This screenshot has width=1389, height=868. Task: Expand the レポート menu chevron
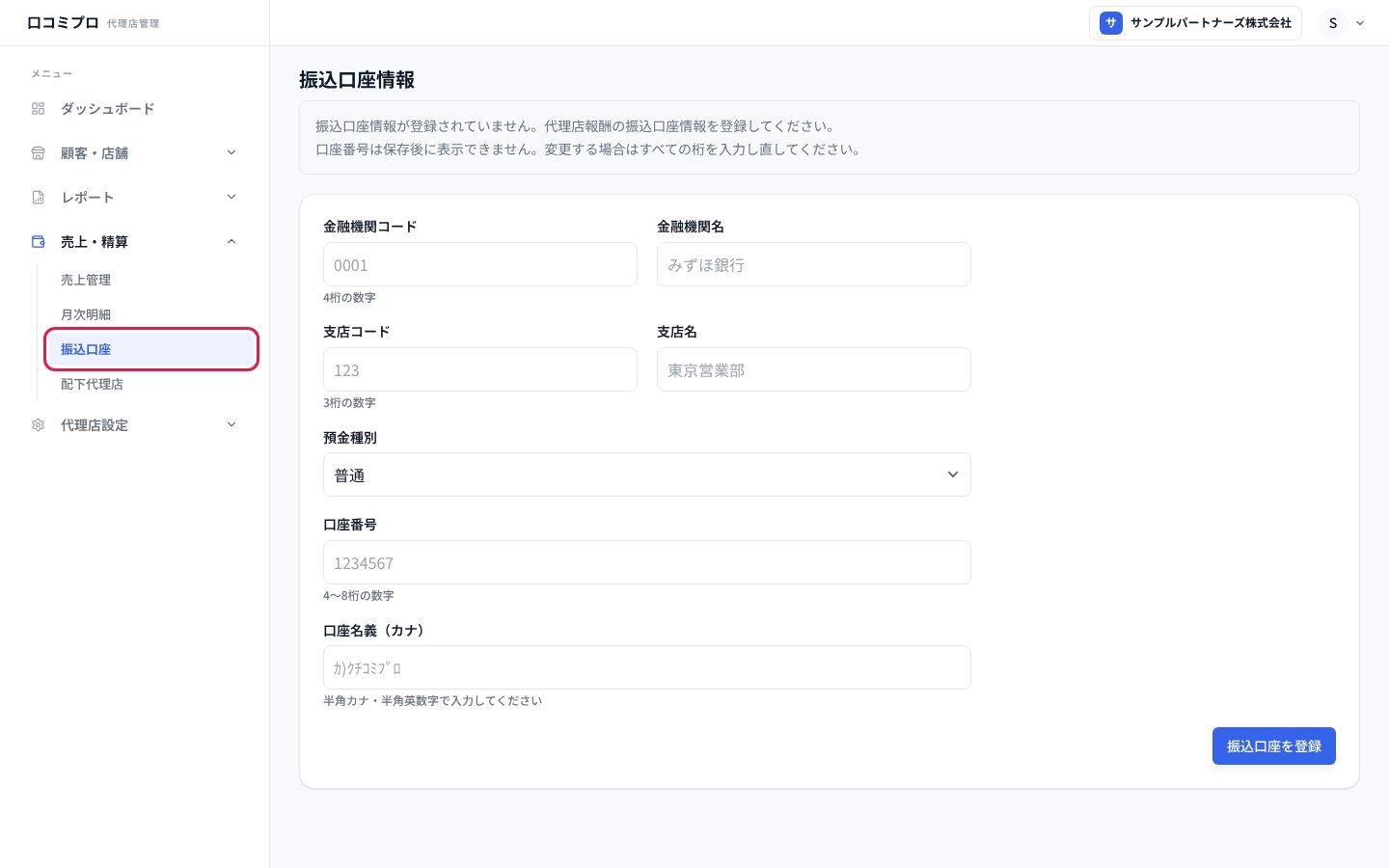click(231, 197)
